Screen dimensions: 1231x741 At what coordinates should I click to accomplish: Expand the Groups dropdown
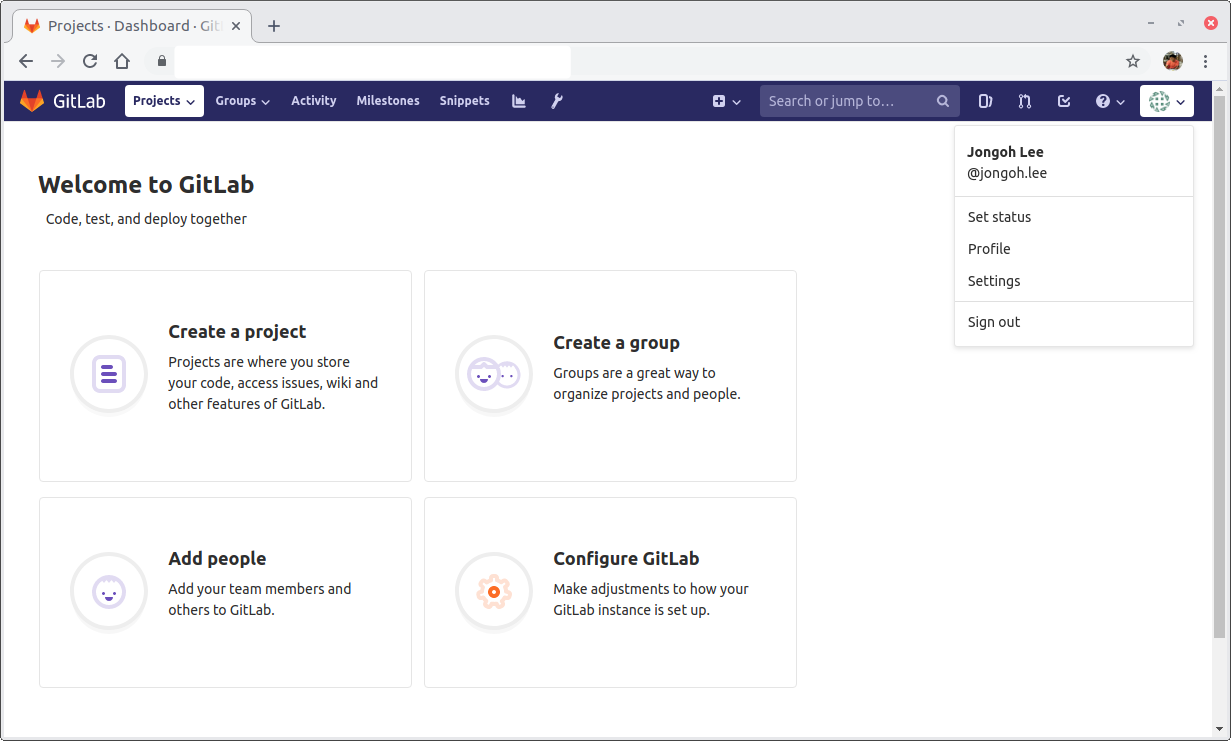point(243,101)
